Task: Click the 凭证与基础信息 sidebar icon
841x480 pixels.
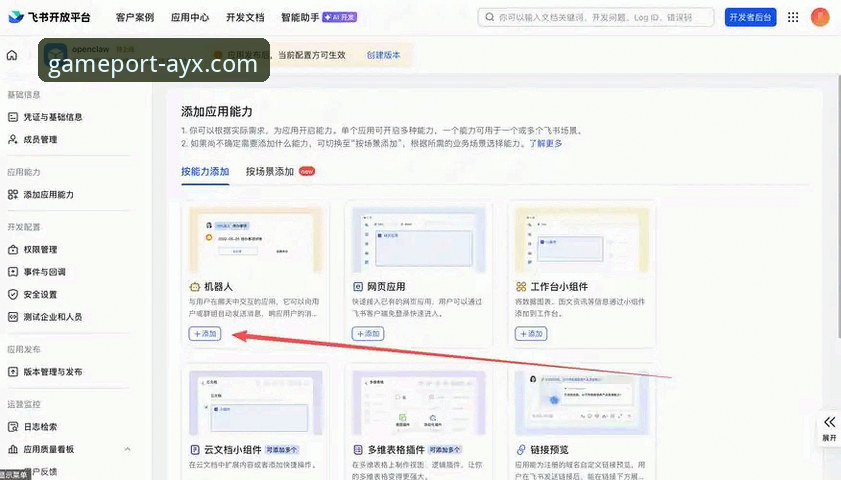Action: coord(13,117)
